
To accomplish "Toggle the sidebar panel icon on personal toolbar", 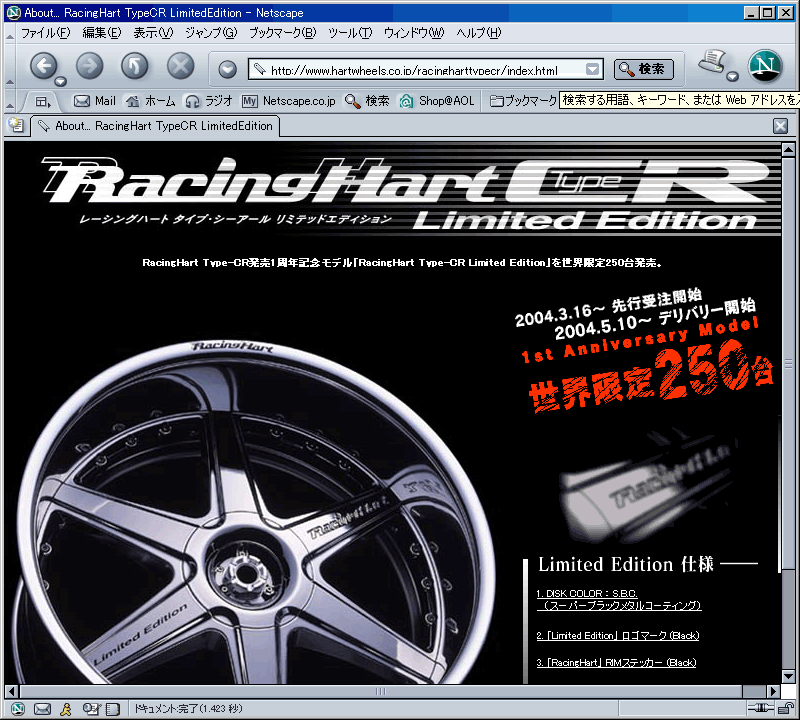I will 43,102.
